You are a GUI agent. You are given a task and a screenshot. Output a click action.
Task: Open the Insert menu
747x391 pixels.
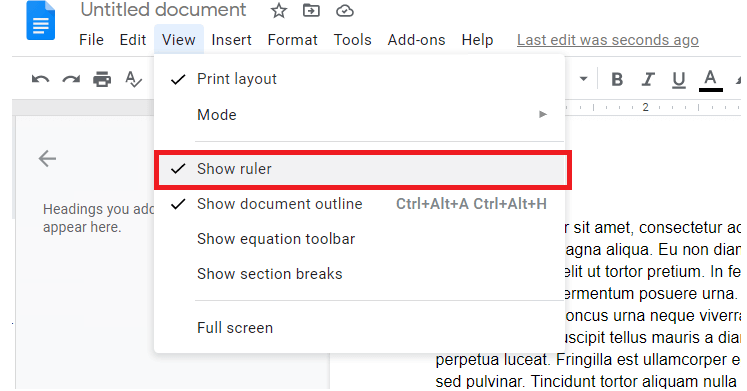(232, 40)
